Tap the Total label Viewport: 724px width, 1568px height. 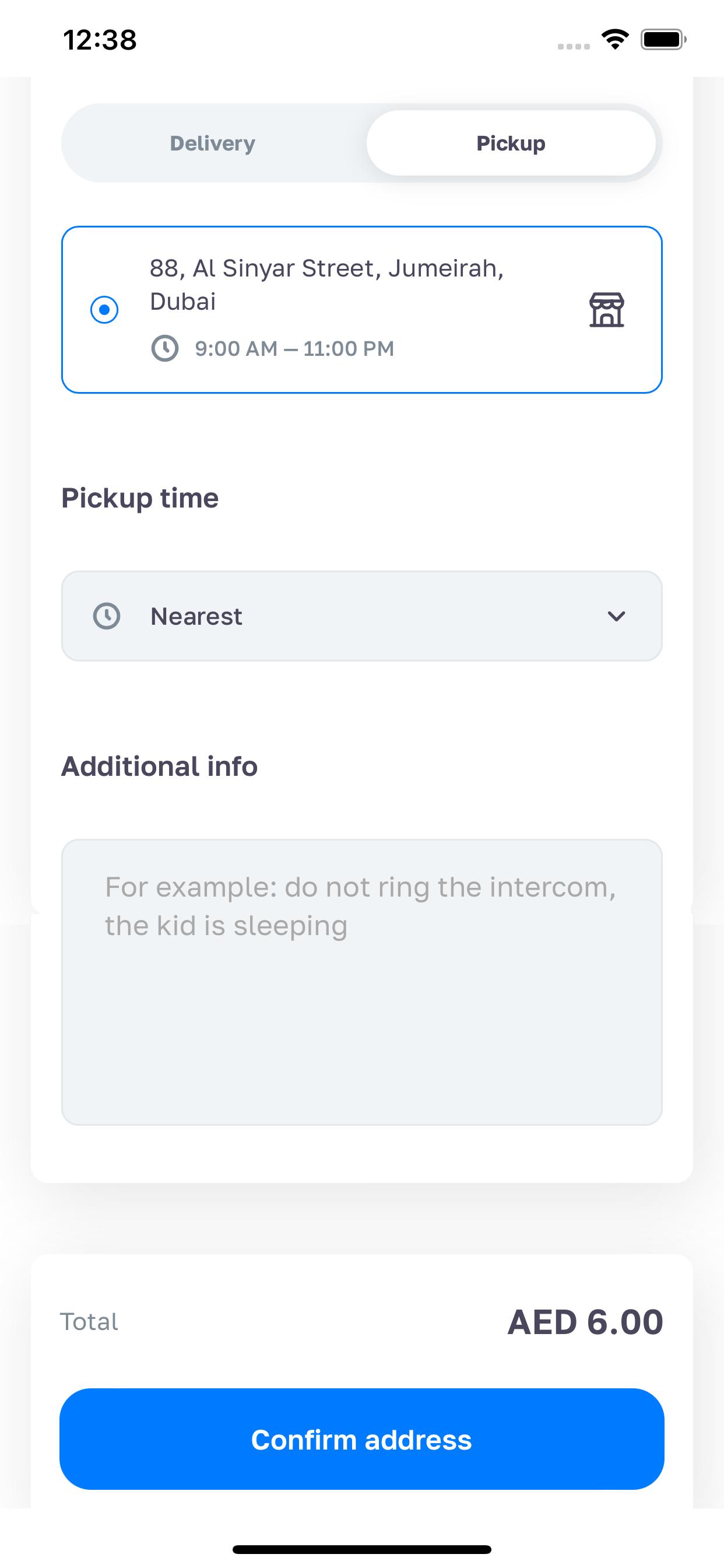pos(89,1322)
